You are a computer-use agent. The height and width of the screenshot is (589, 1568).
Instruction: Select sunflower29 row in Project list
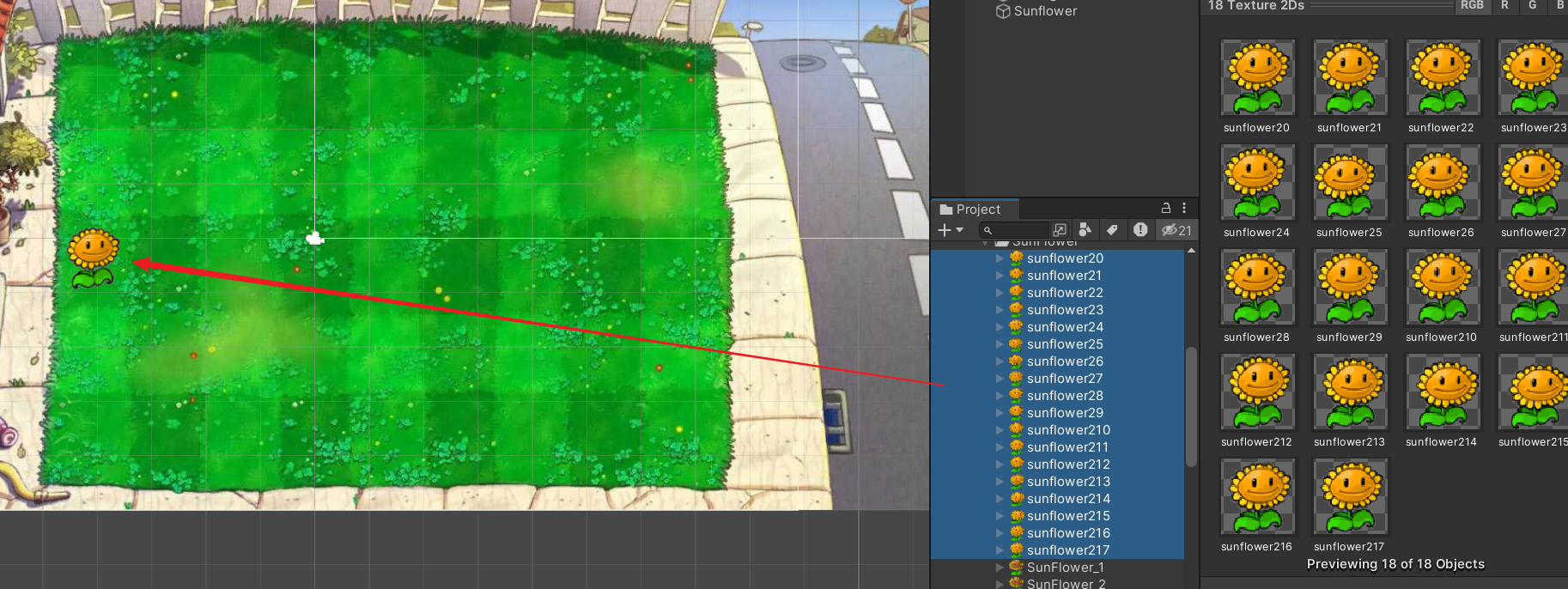(x=1058, y=413)
